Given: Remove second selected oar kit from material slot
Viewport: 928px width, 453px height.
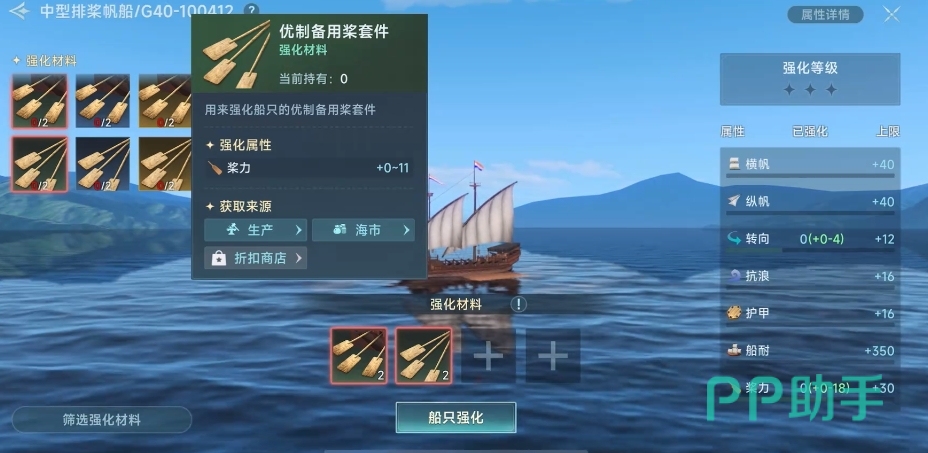Looking at the screenshot, I should (424, 356).
